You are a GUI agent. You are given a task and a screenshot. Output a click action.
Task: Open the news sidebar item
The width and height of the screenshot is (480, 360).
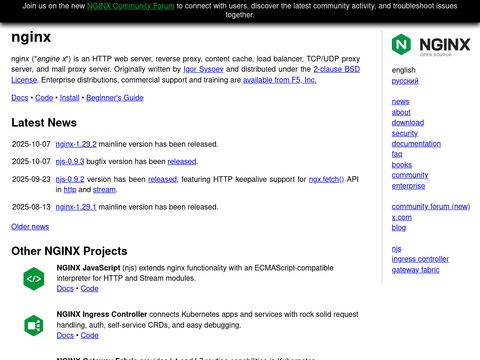click(x=400, y=102)
